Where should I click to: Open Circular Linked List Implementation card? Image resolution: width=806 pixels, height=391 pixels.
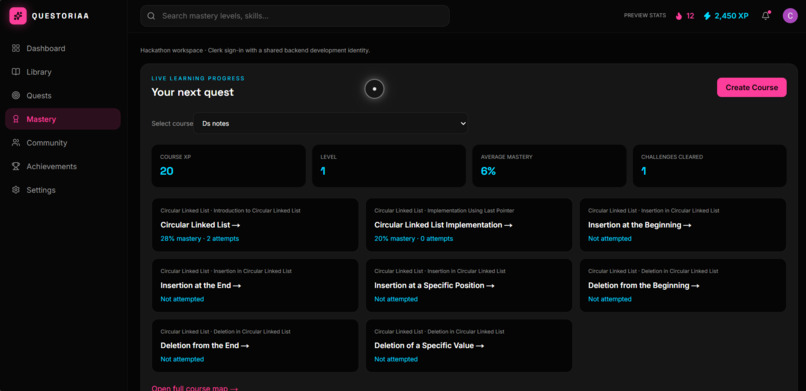(x=469, y=225)
